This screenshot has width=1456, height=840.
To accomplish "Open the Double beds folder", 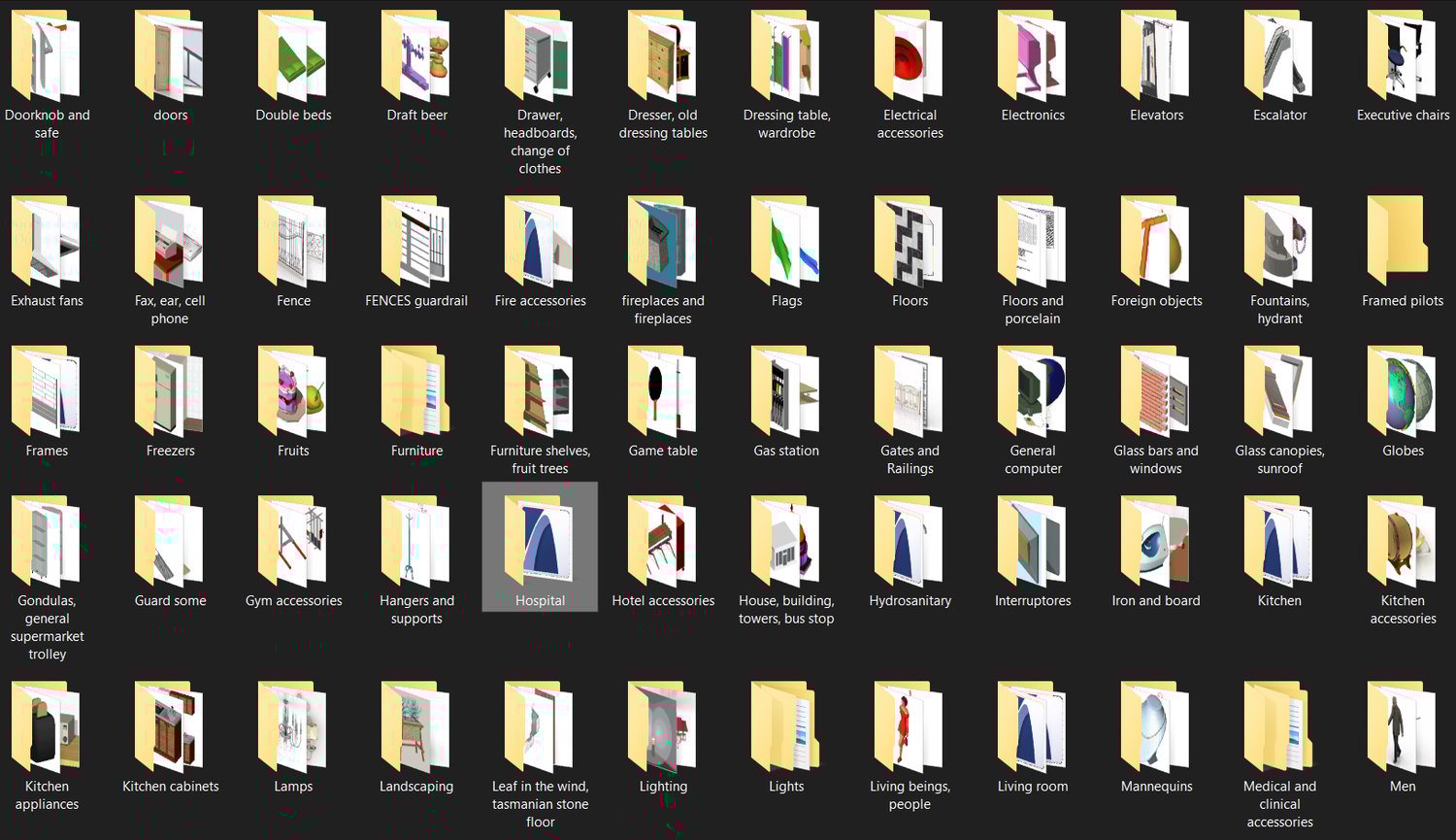I will [293, 55].
